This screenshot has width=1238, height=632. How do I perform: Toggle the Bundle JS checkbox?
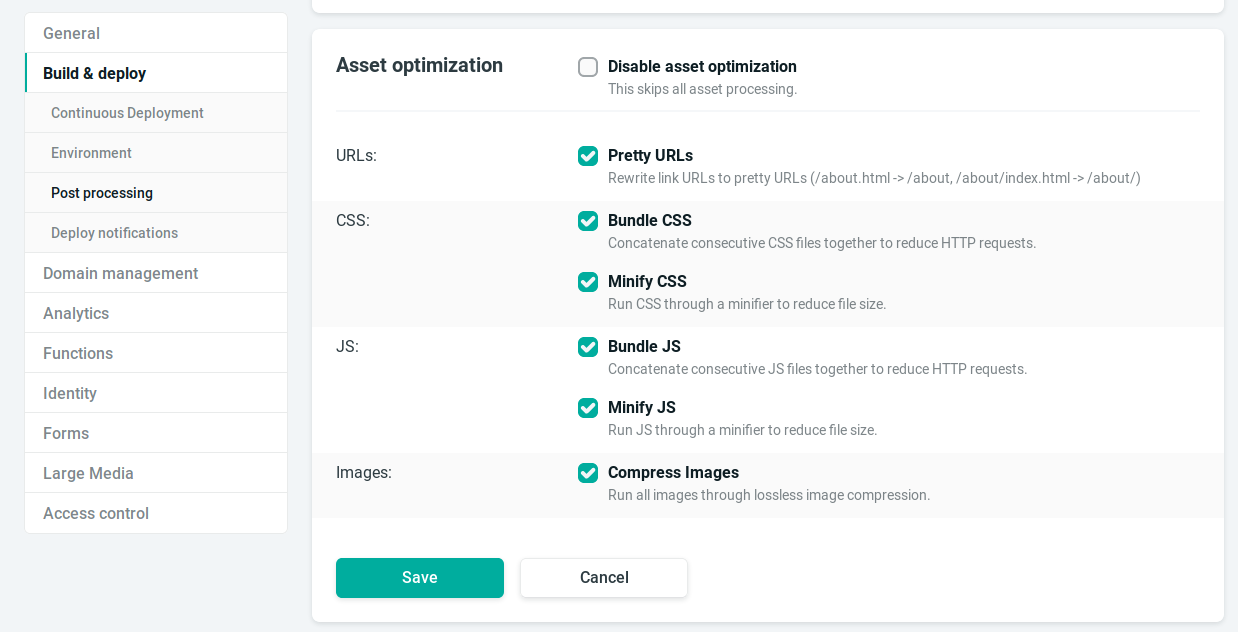pos(588,347)
